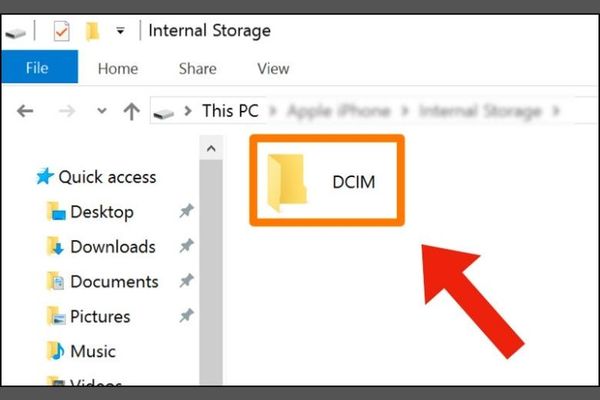Screen dimensions: 600x400
Task: Click the navigation pane scroll up arrow
Action: [211, 148]
